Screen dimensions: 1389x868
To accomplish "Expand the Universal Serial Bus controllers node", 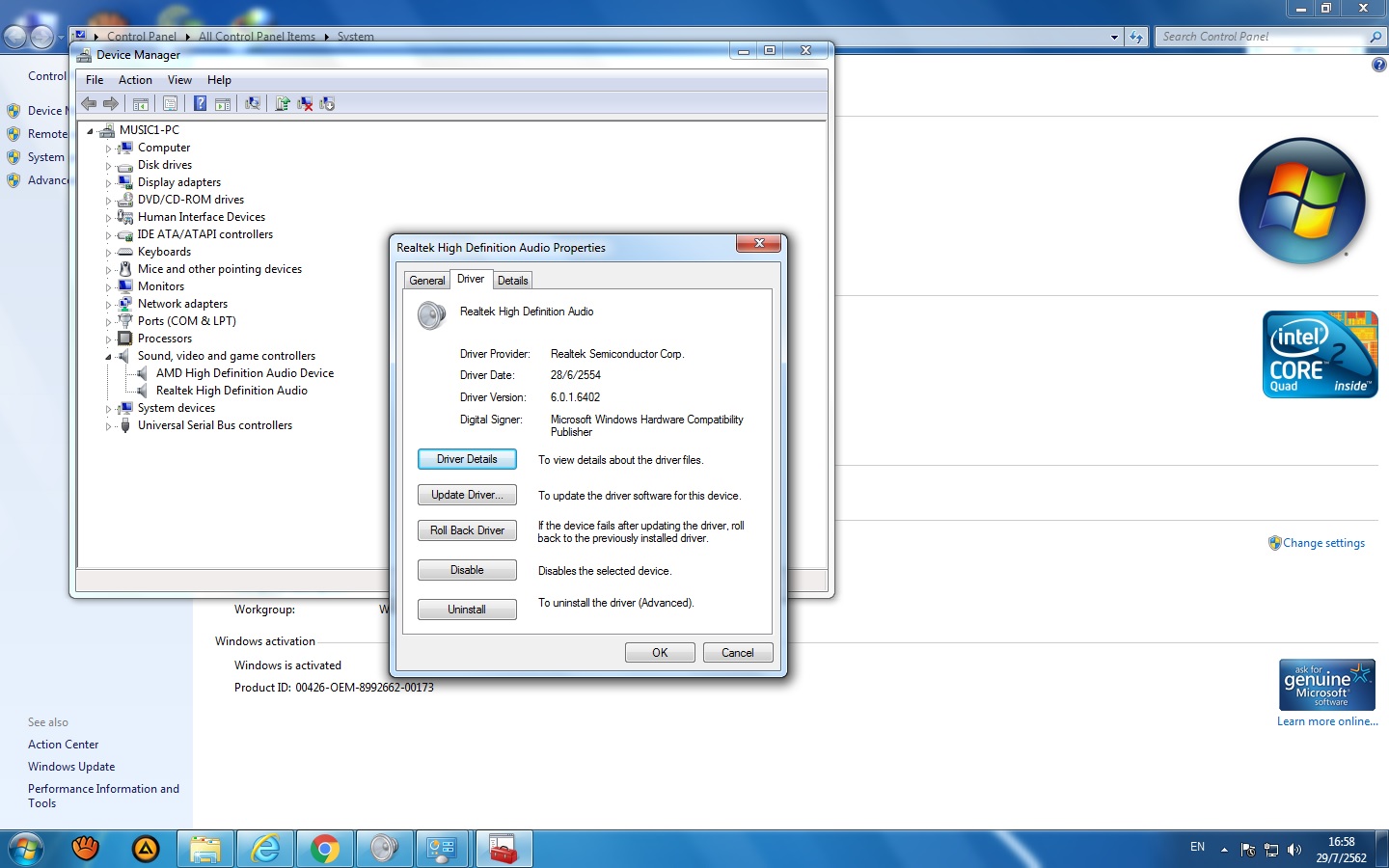I will tap(108, 426).
